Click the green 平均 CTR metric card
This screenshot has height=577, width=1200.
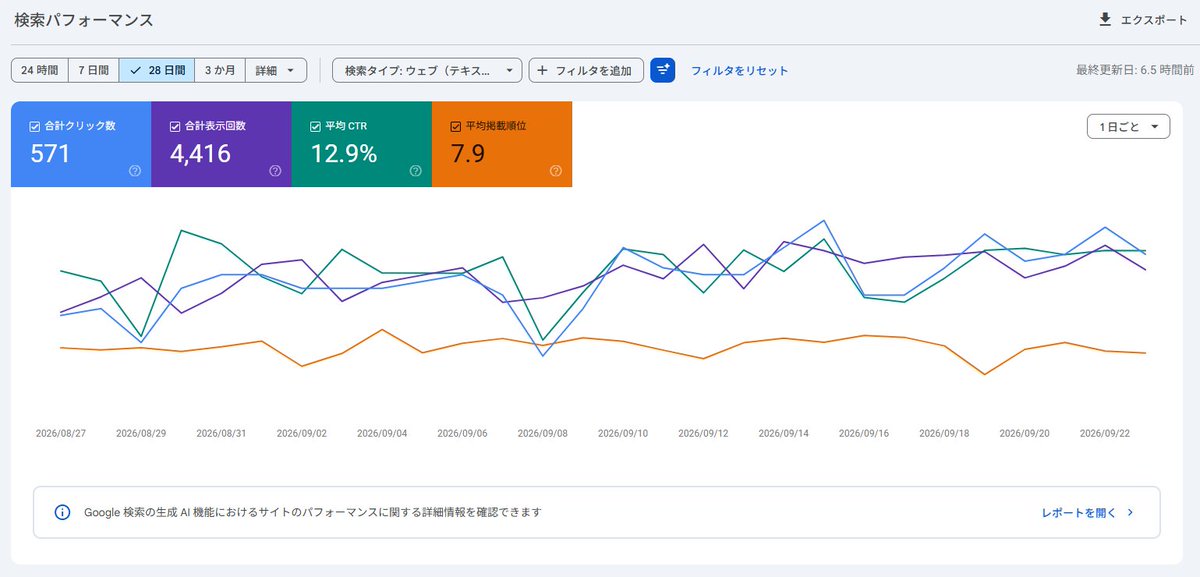[x=361, y=144]
